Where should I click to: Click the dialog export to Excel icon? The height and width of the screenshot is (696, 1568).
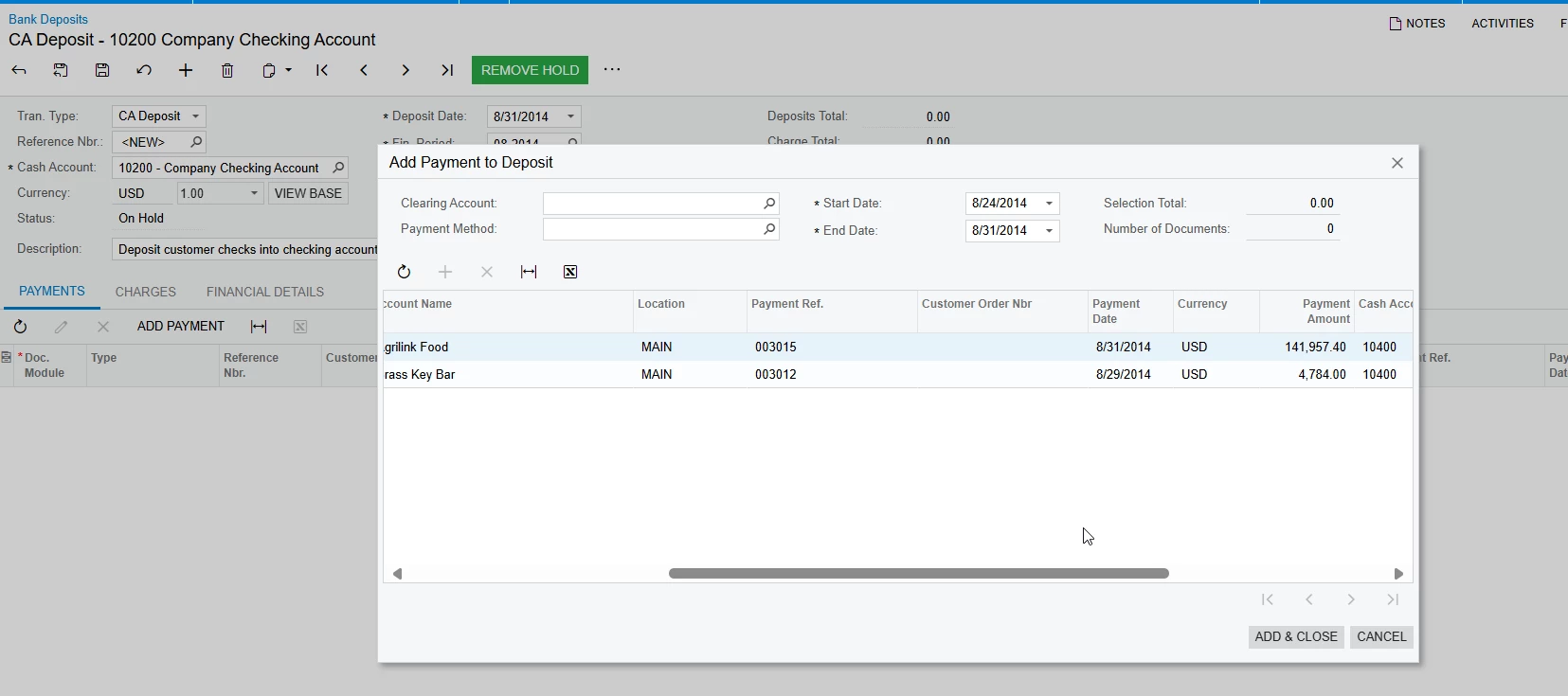pos(570,273)
